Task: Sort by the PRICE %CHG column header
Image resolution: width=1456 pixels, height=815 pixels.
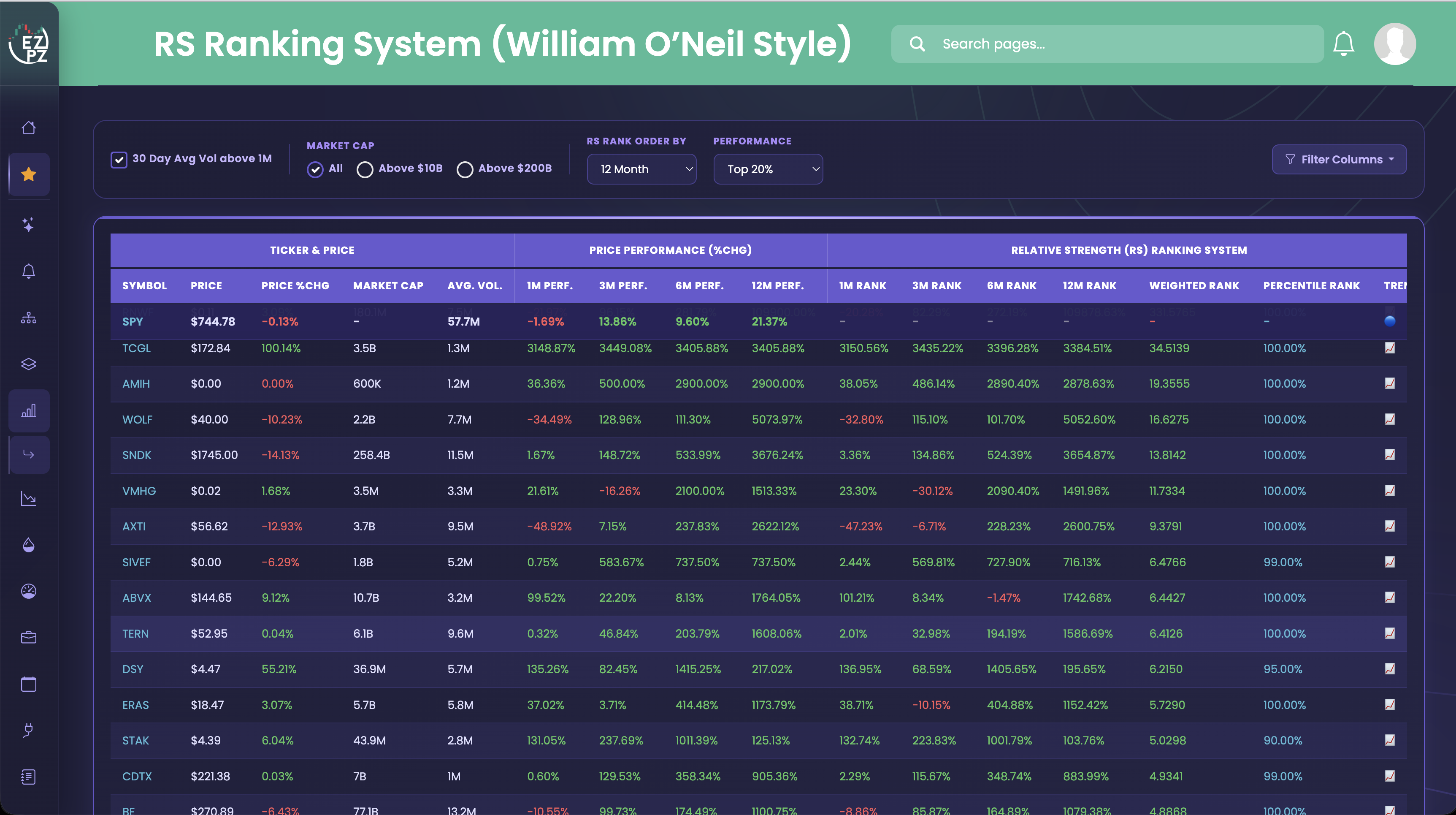Action: [x=295, y=285]
